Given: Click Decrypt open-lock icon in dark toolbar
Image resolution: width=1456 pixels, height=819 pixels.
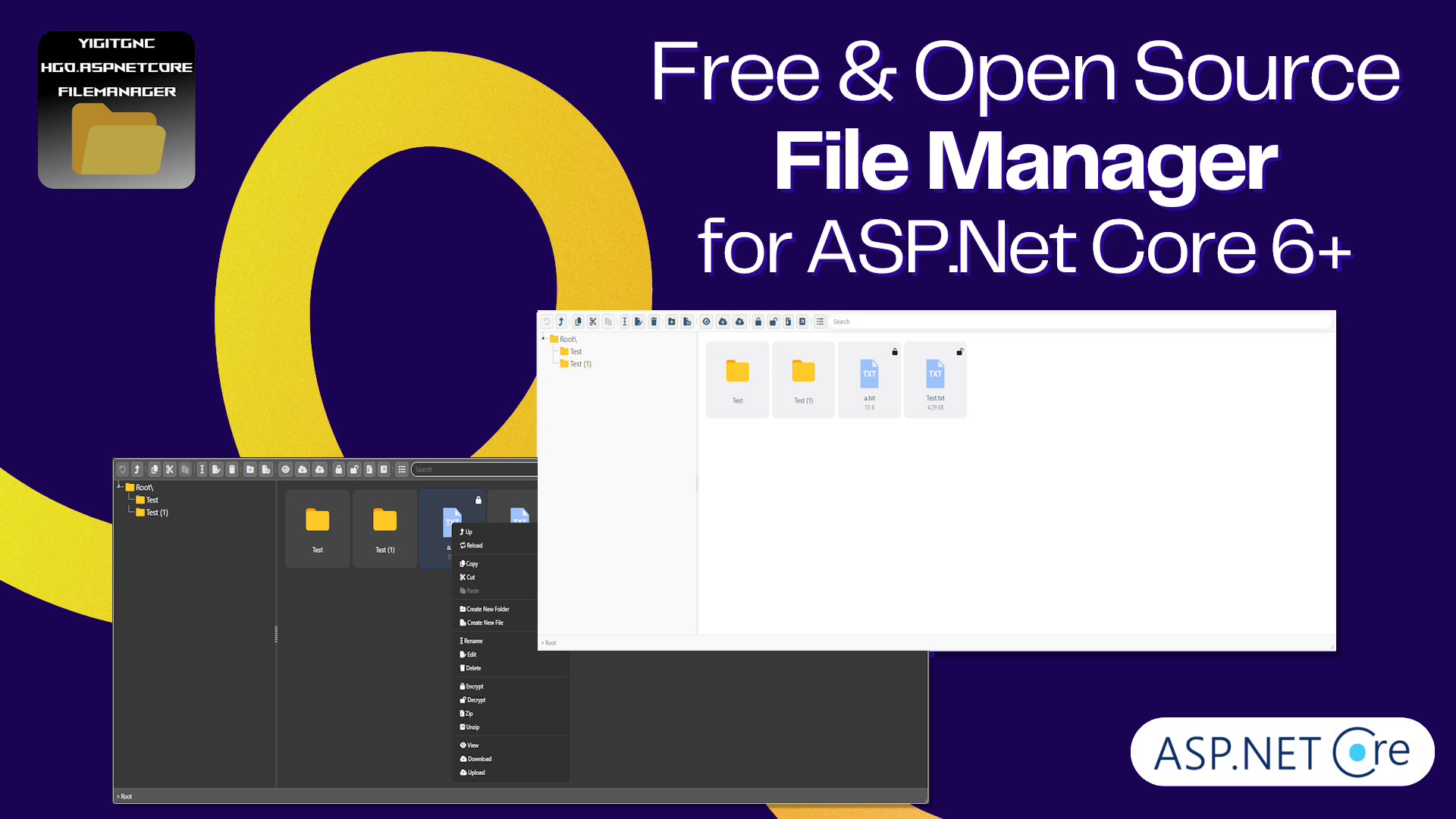Looking at the screenshot, I should [x=354, y=469].
